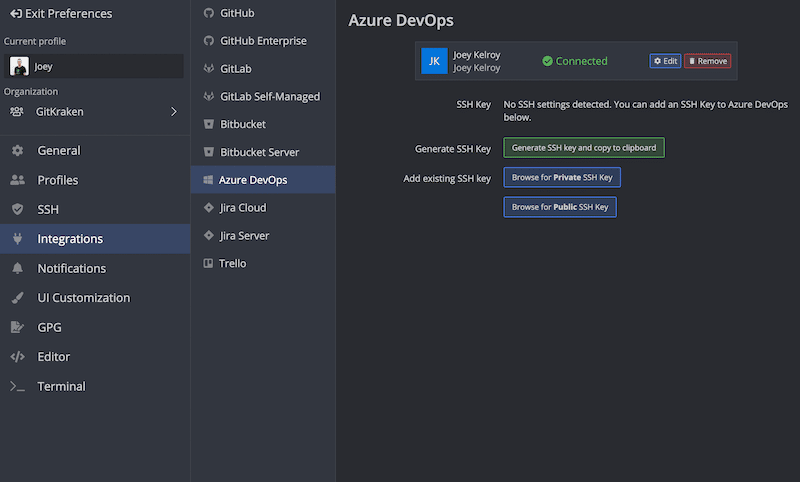The height and width of the screenshot is (482, 800).
Task: Remove the connected Azure DevOps account
Action: click(707, 61)
